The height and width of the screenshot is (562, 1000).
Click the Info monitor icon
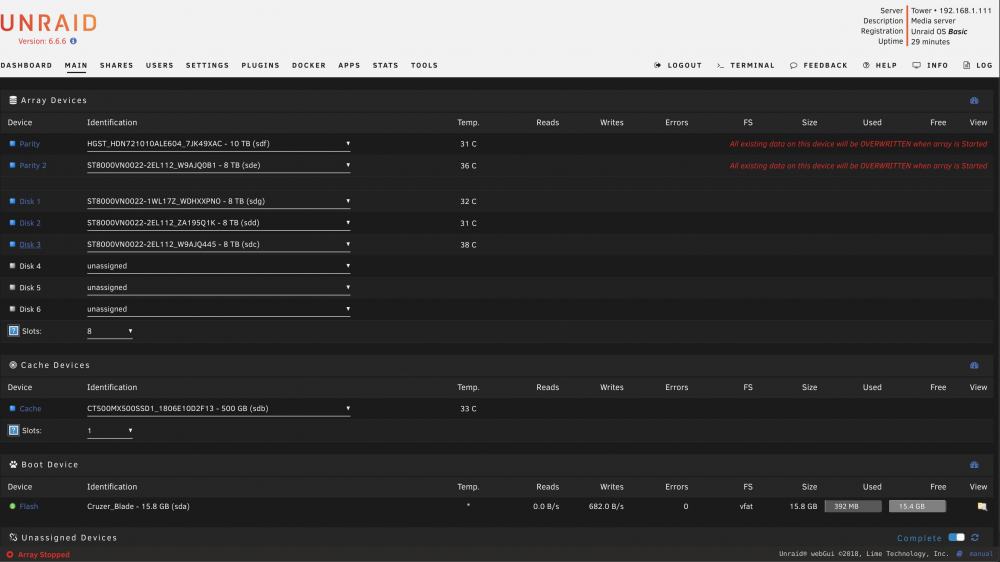pos(916,65)
